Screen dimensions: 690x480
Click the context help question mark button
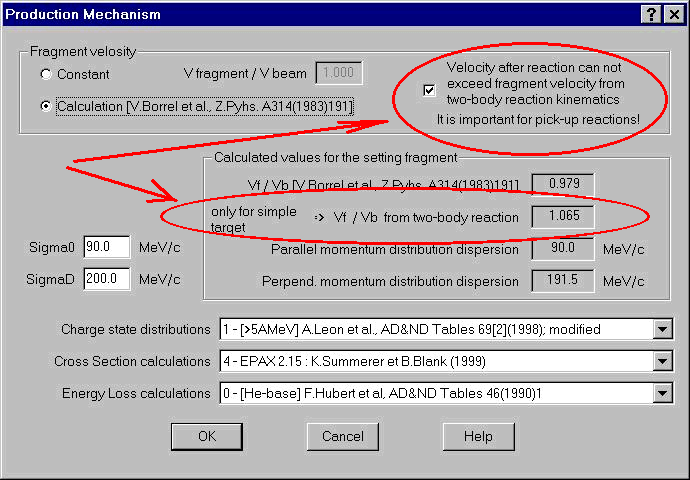(650, 14)
